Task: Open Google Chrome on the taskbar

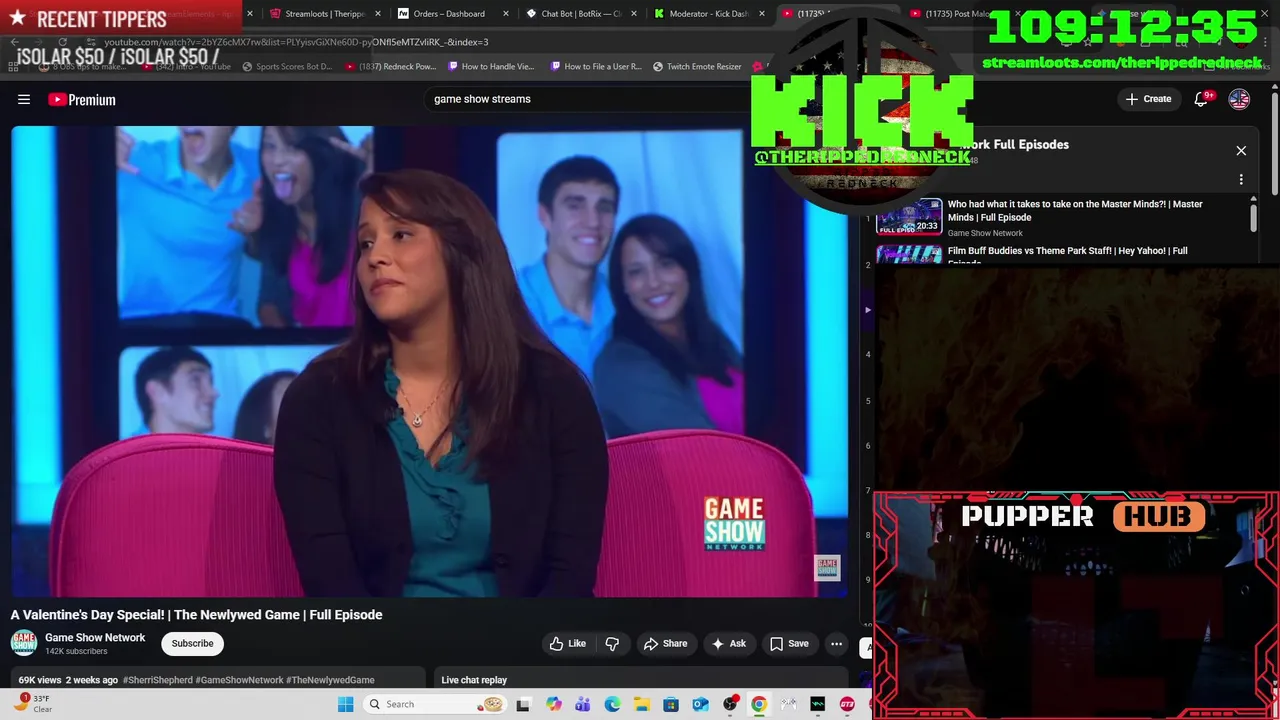Action: point(759,704)
